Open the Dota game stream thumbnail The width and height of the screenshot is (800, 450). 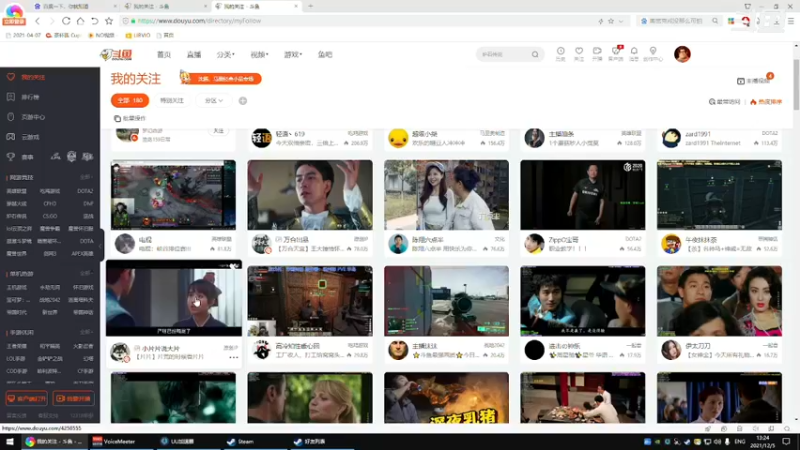173,195
